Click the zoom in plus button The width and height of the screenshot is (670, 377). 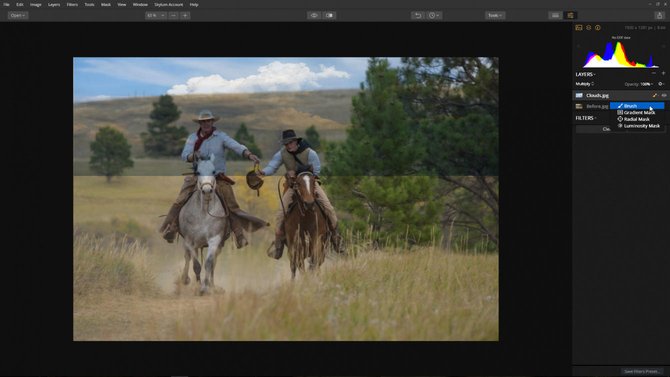[185, 15]
